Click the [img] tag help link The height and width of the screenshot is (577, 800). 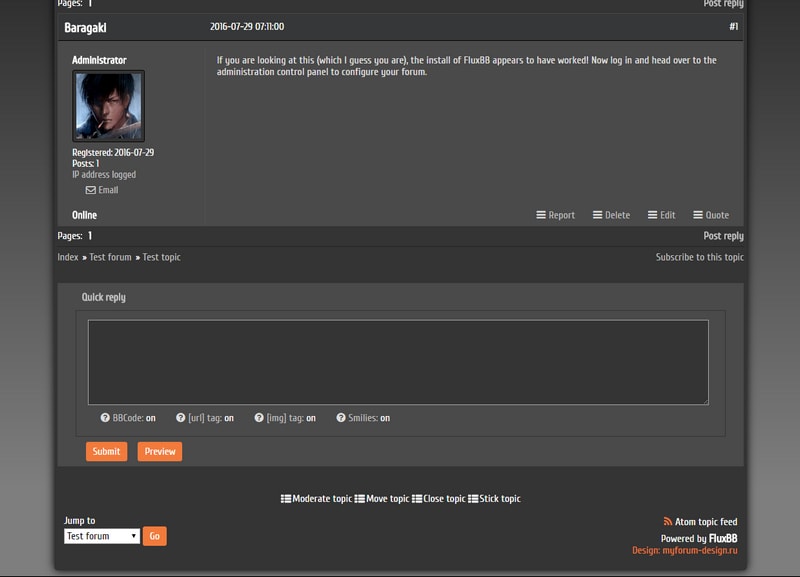click(284, 418)
